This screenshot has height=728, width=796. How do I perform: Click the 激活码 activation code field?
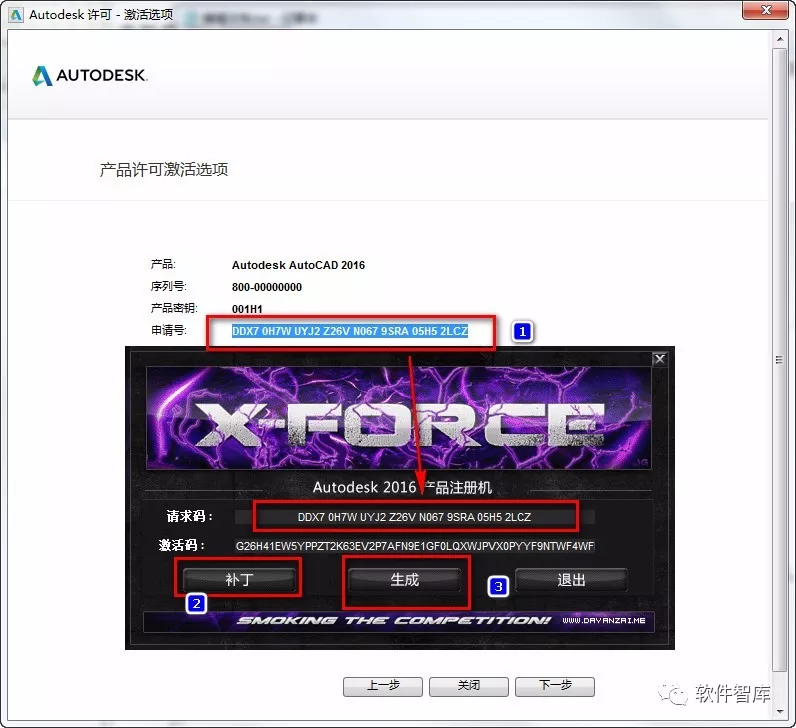414,546
